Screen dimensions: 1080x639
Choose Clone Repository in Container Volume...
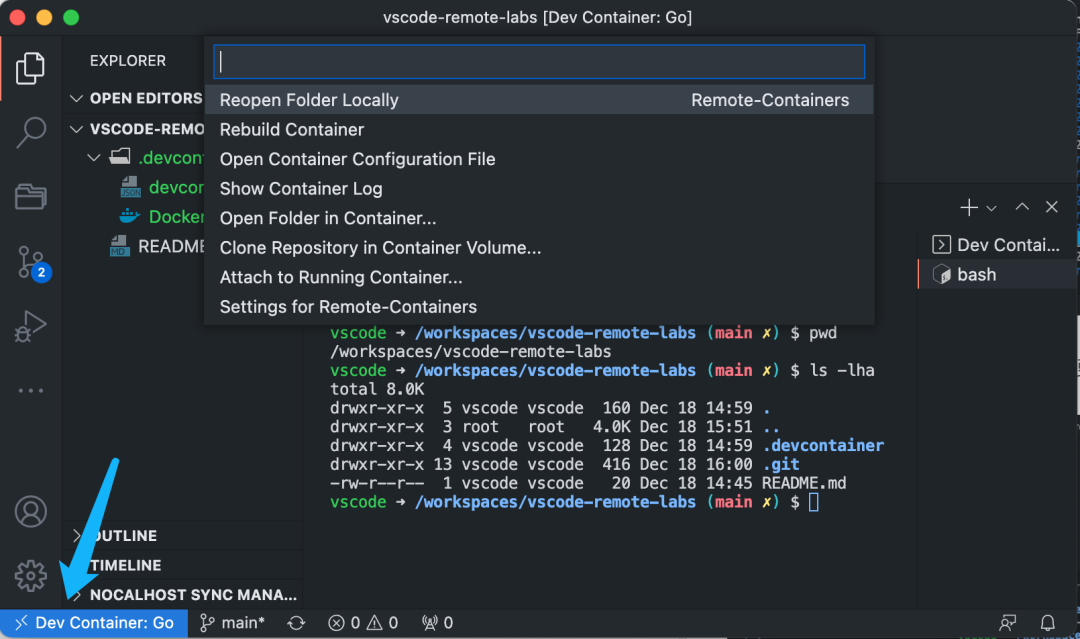coord(539,248)
